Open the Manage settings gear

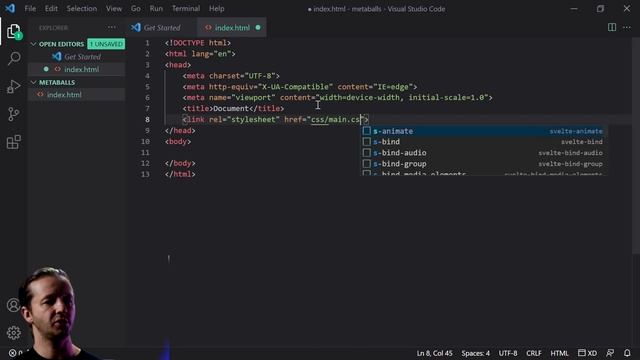pos(13,333)
